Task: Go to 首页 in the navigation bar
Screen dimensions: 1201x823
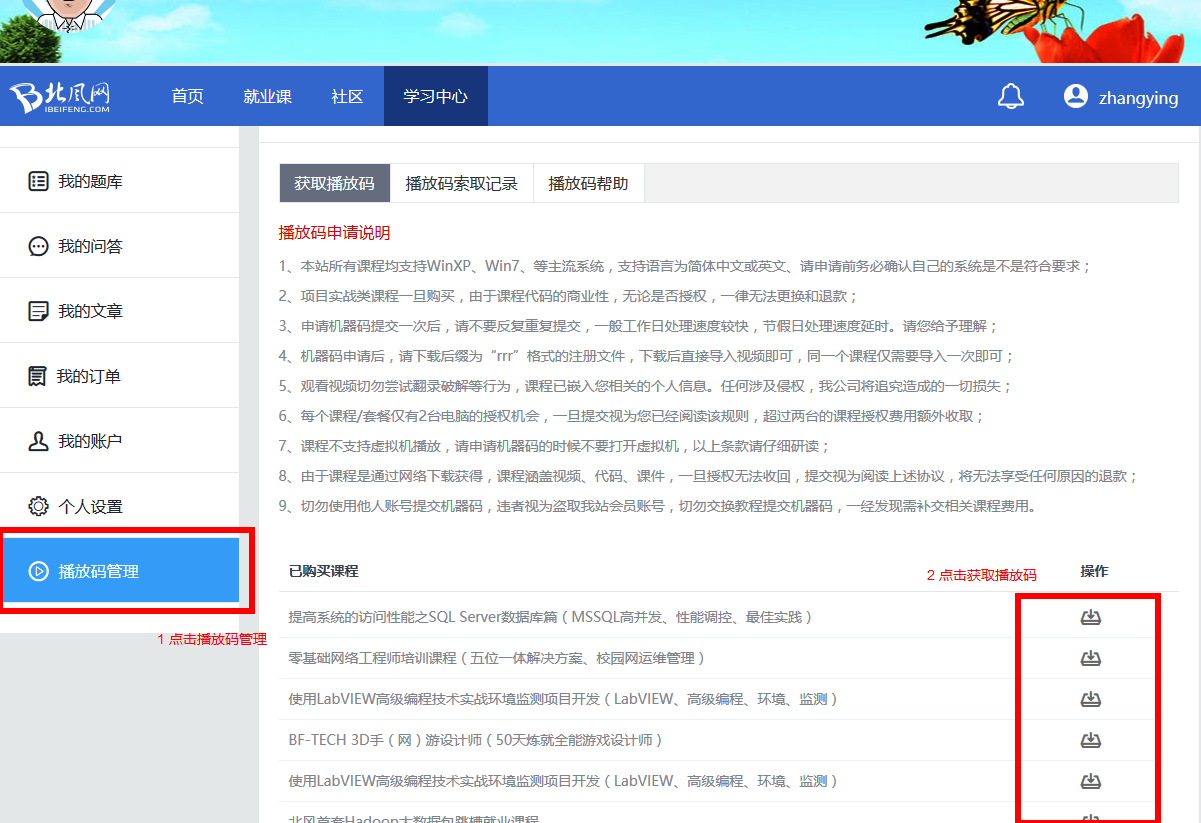Action: 187,96
